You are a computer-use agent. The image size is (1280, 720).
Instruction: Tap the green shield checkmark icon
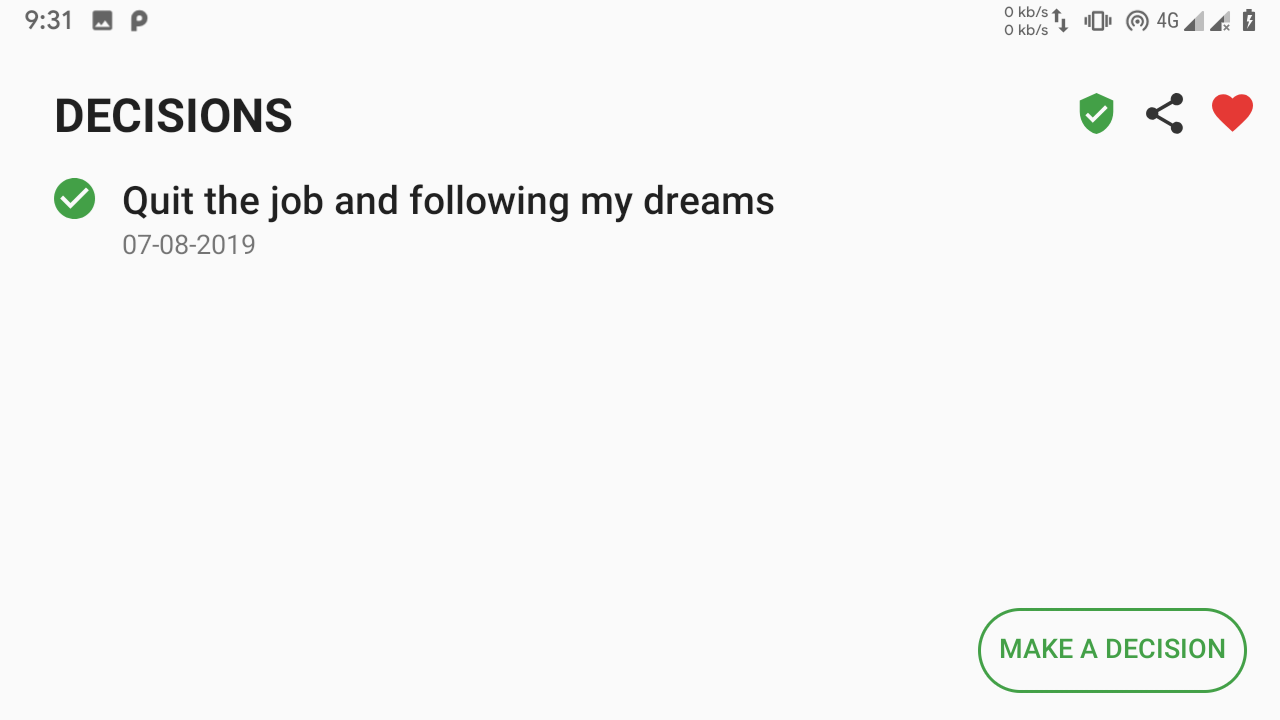(1097, 114)
